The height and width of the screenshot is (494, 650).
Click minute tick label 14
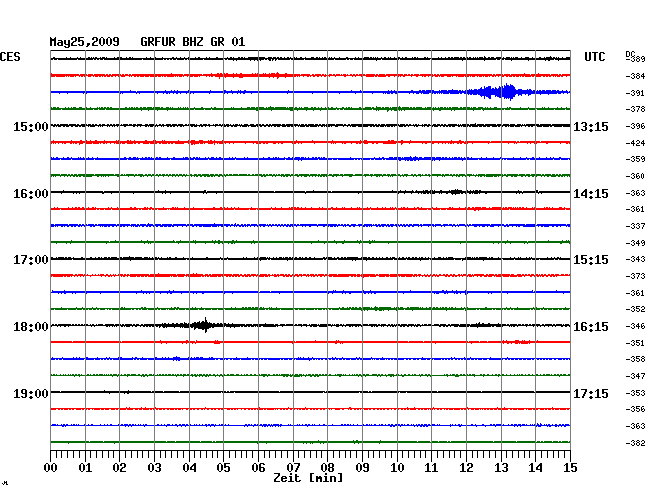(x=535, y=468)
